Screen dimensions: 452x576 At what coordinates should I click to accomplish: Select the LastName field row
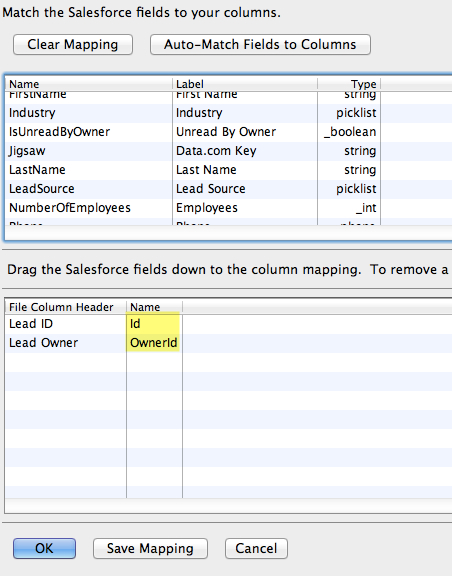point(229,170)
